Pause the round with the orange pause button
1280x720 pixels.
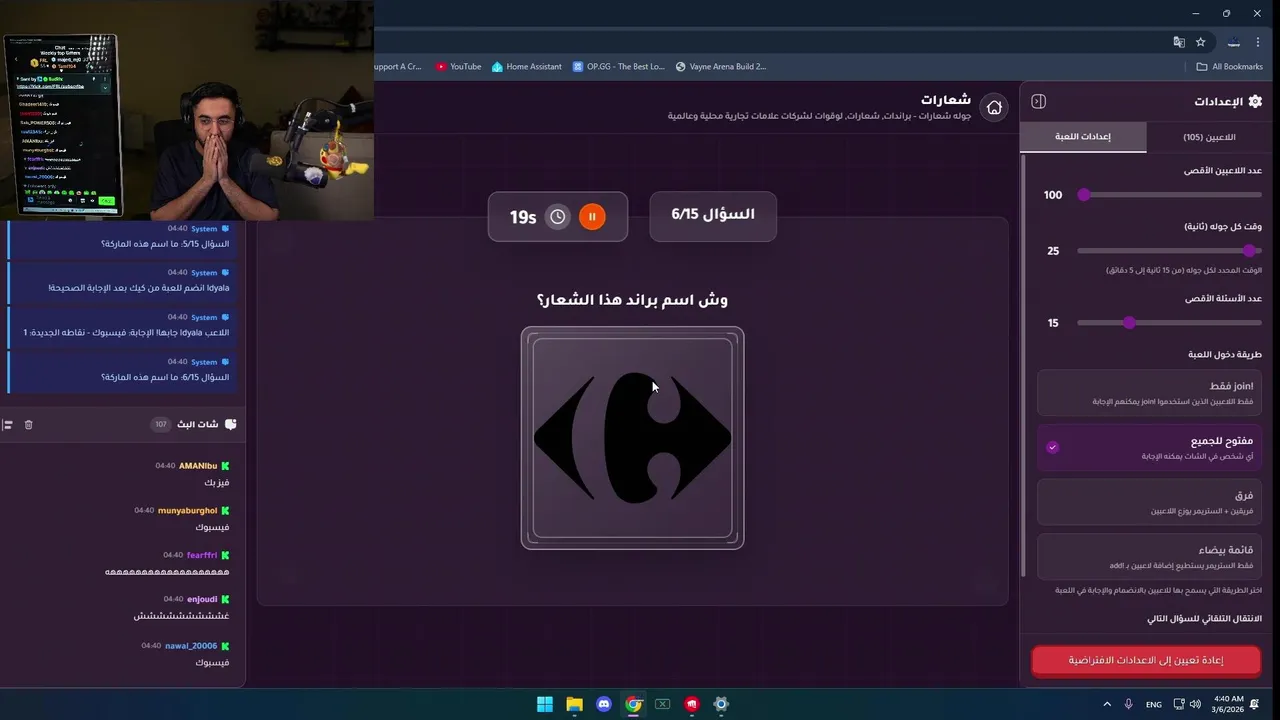click(x=592, y=217)
